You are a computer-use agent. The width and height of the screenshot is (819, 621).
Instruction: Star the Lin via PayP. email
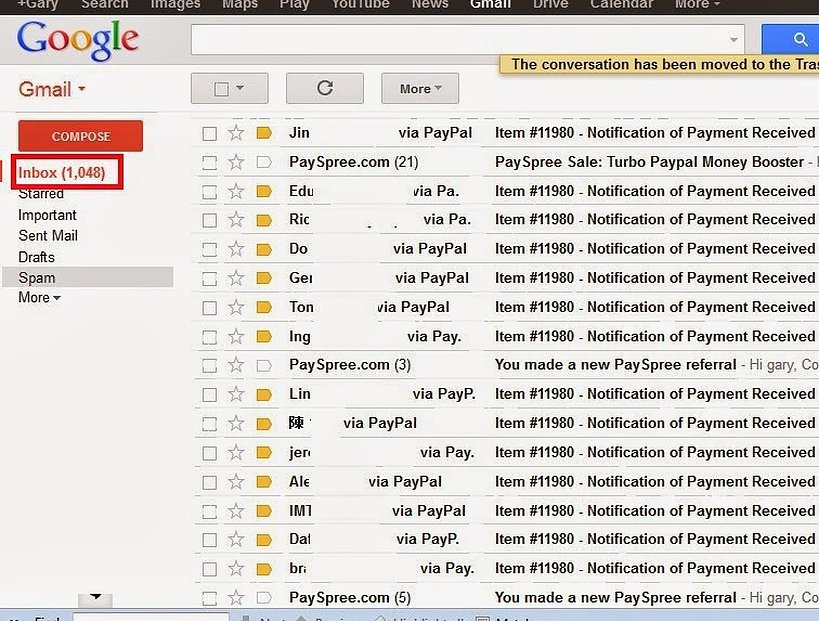point(236,394)
